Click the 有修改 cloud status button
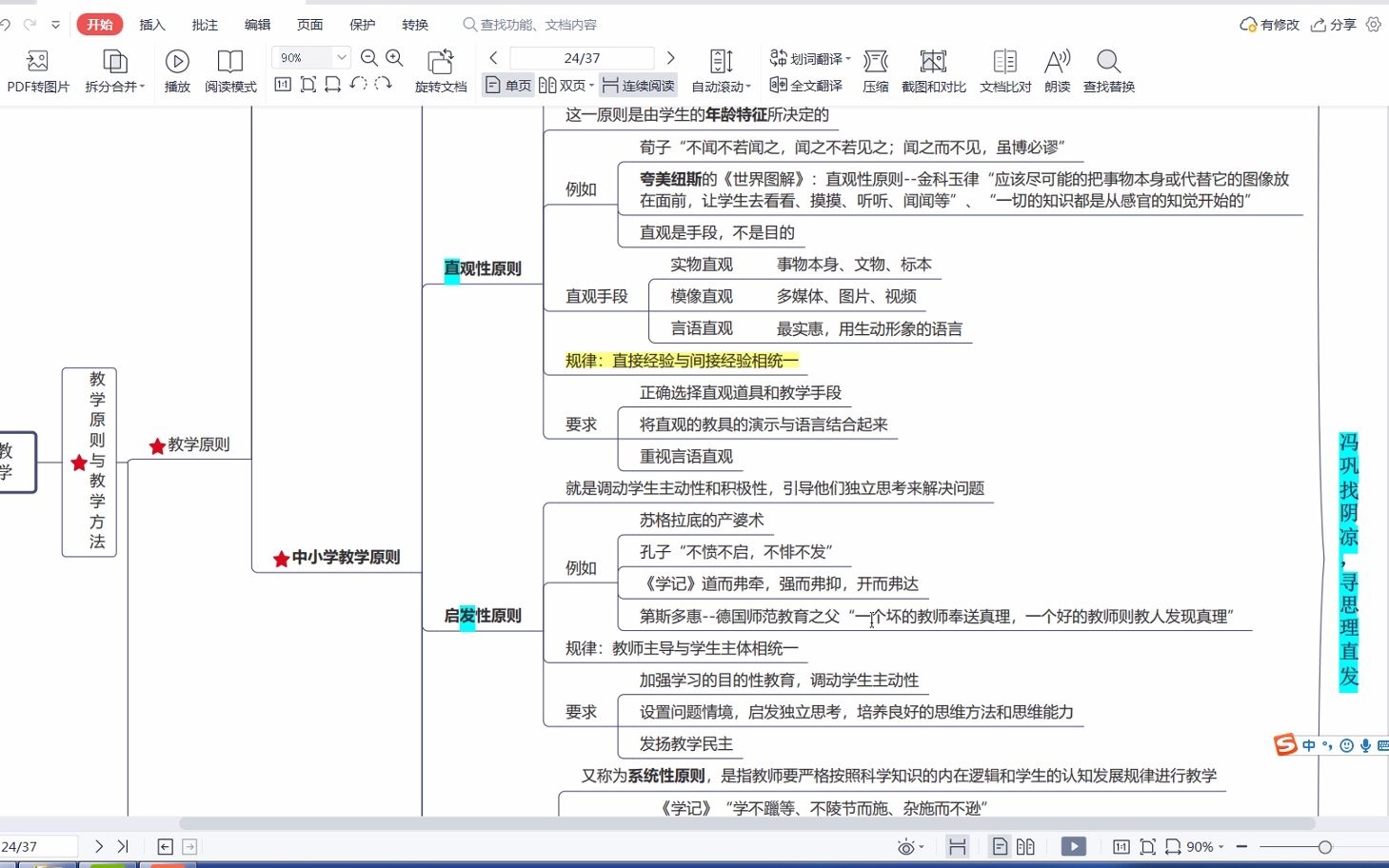Image resolution: width=1389 pixels, height=868 pixels. pyautogui.click(x=1269, y=25)
